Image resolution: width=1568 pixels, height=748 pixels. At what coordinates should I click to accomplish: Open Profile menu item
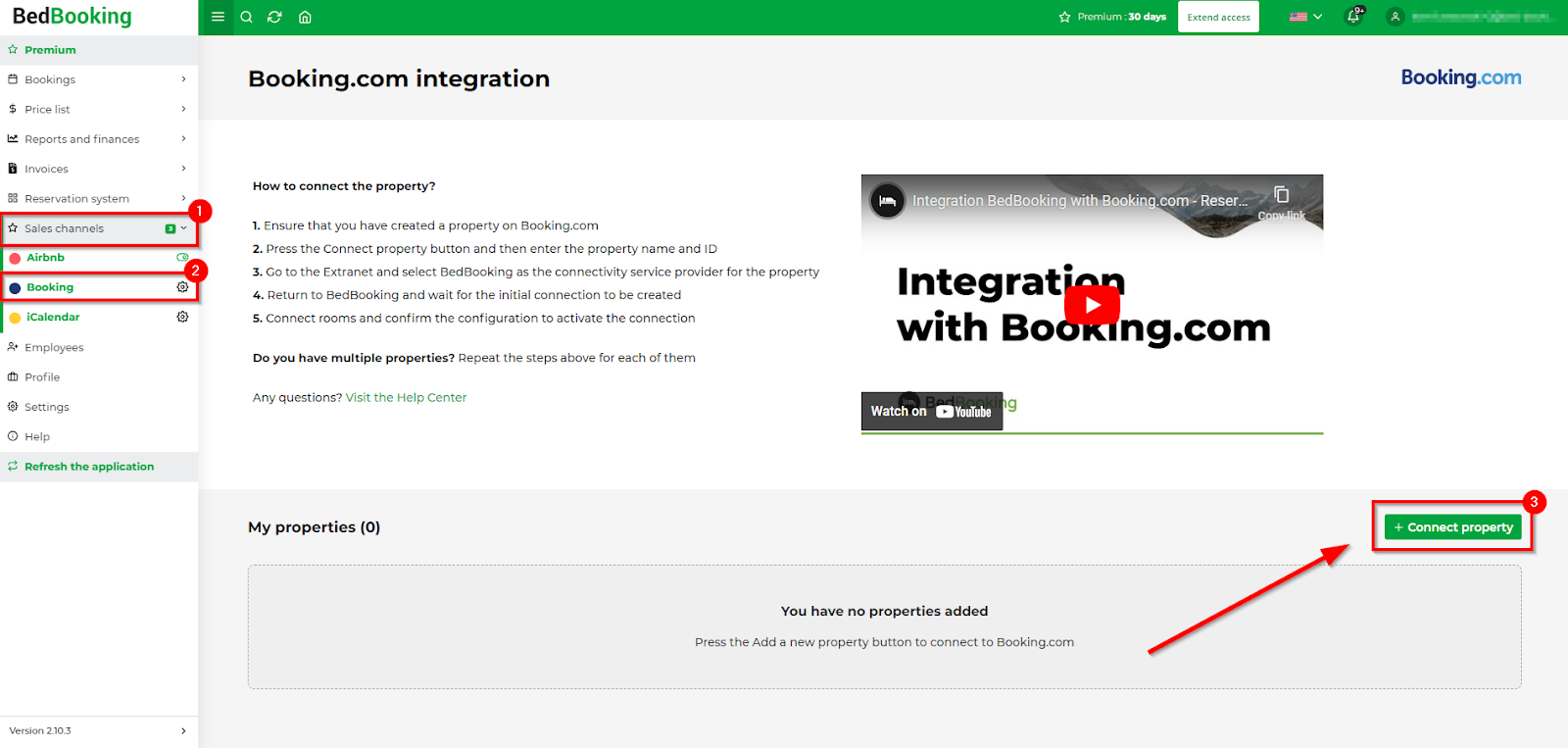(x=99, y=376)
